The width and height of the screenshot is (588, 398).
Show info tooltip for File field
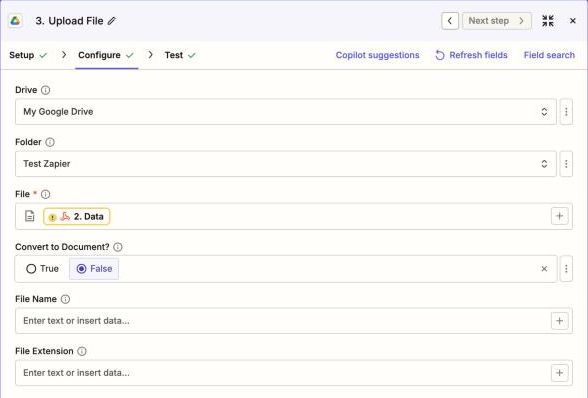pyautogui.click(x=45, y=194)
